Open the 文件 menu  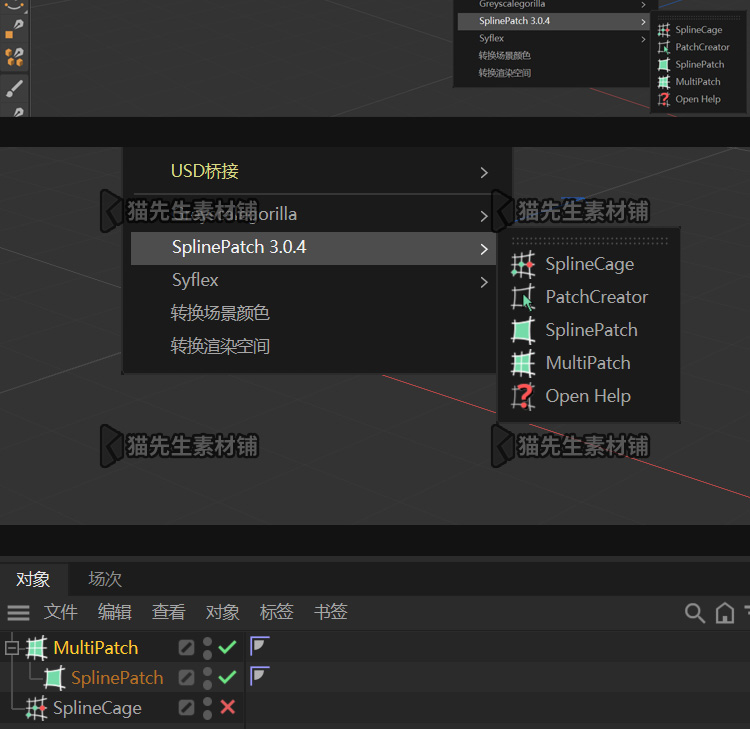(61, 612)
